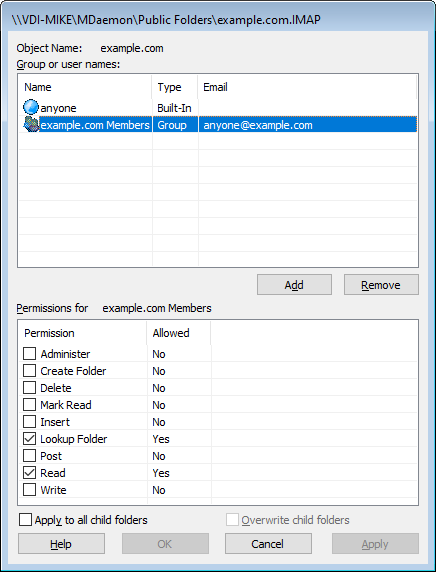
Task: Enable the Post permission checkbox
Action: [x=30, y=456]
